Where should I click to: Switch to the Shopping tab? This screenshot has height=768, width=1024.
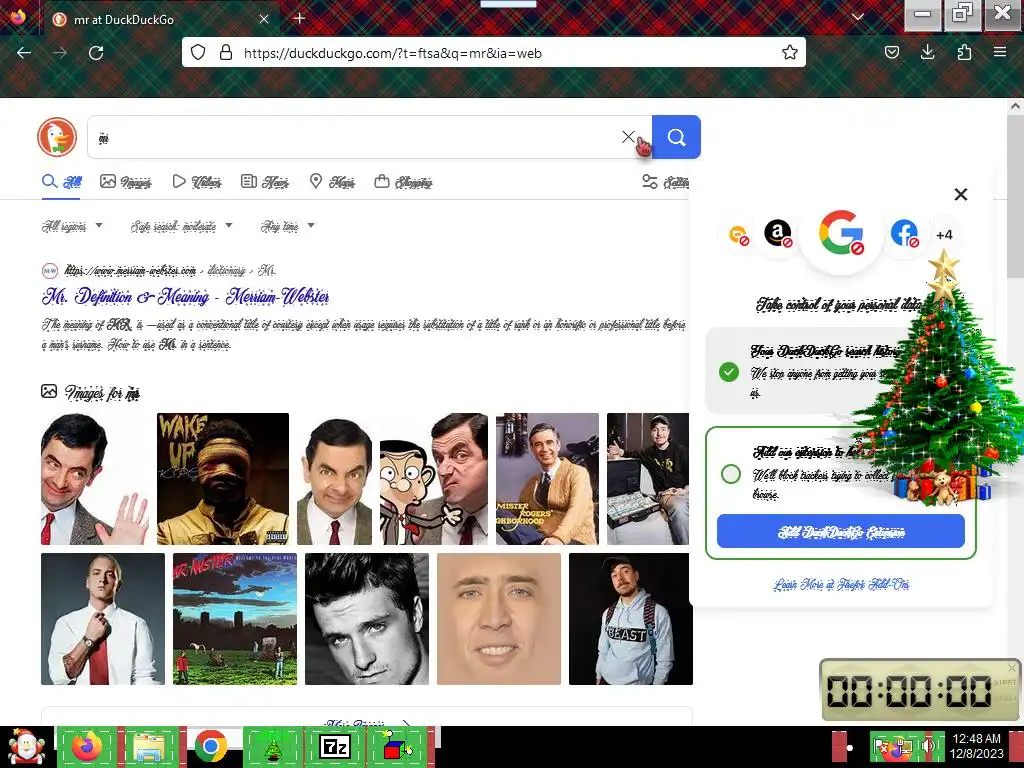click(x=403, y=182)
